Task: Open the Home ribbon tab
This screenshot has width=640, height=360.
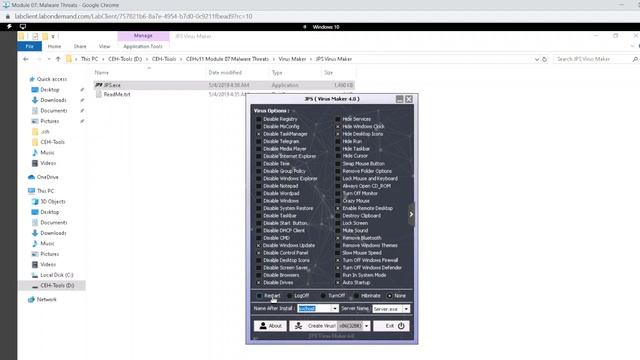Action: coord(54,47)
